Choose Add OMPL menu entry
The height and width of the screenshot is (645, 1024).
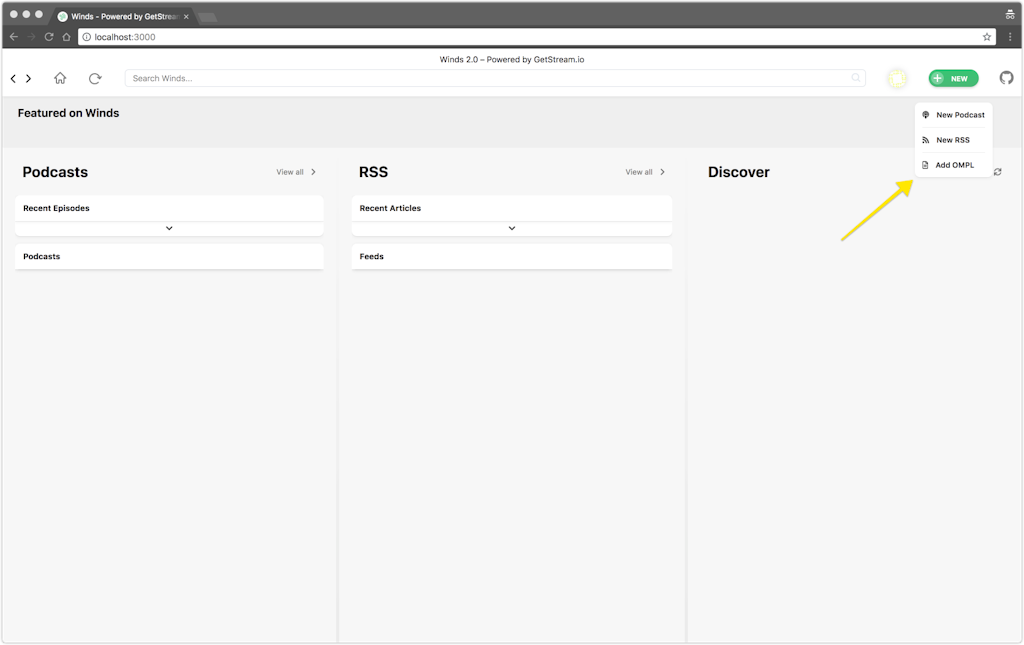[953, 165]
